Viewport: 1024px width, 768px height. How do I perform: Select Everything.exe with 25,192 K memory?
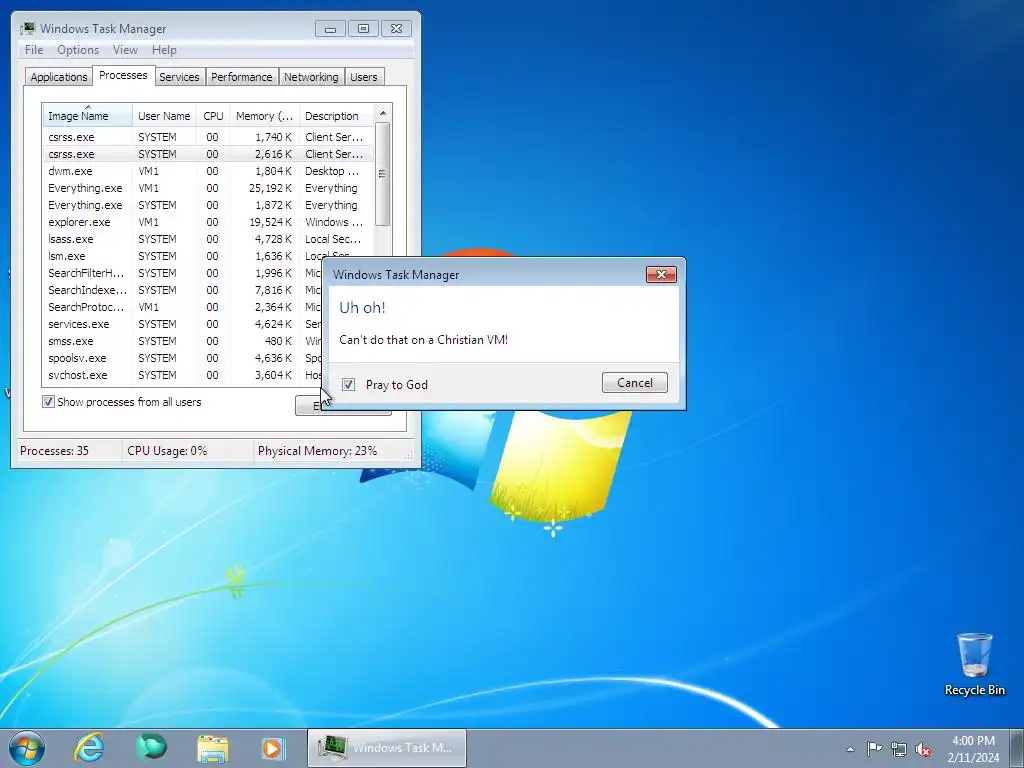coord(208,188)
